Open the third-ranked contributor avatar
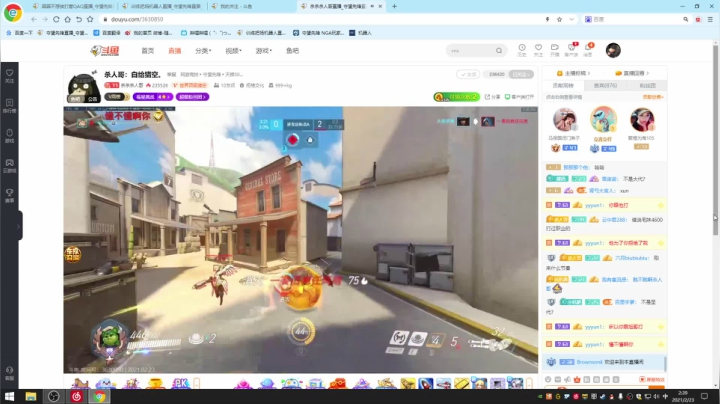This screenshot has width=720, height=404. [x=642, y=120]
